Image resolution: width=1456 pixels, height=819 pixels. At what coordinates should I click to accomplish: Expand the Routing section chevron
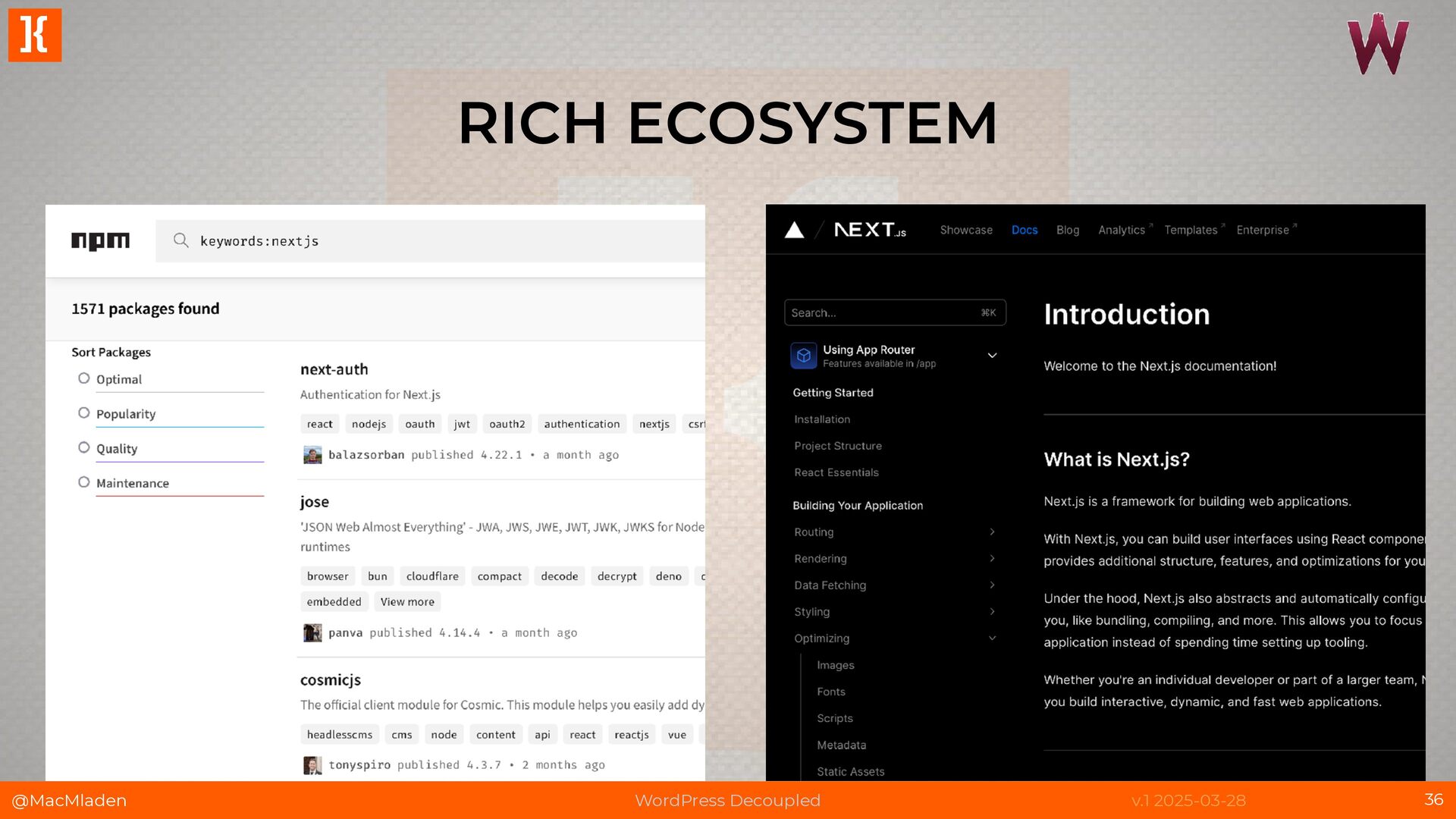992,532
